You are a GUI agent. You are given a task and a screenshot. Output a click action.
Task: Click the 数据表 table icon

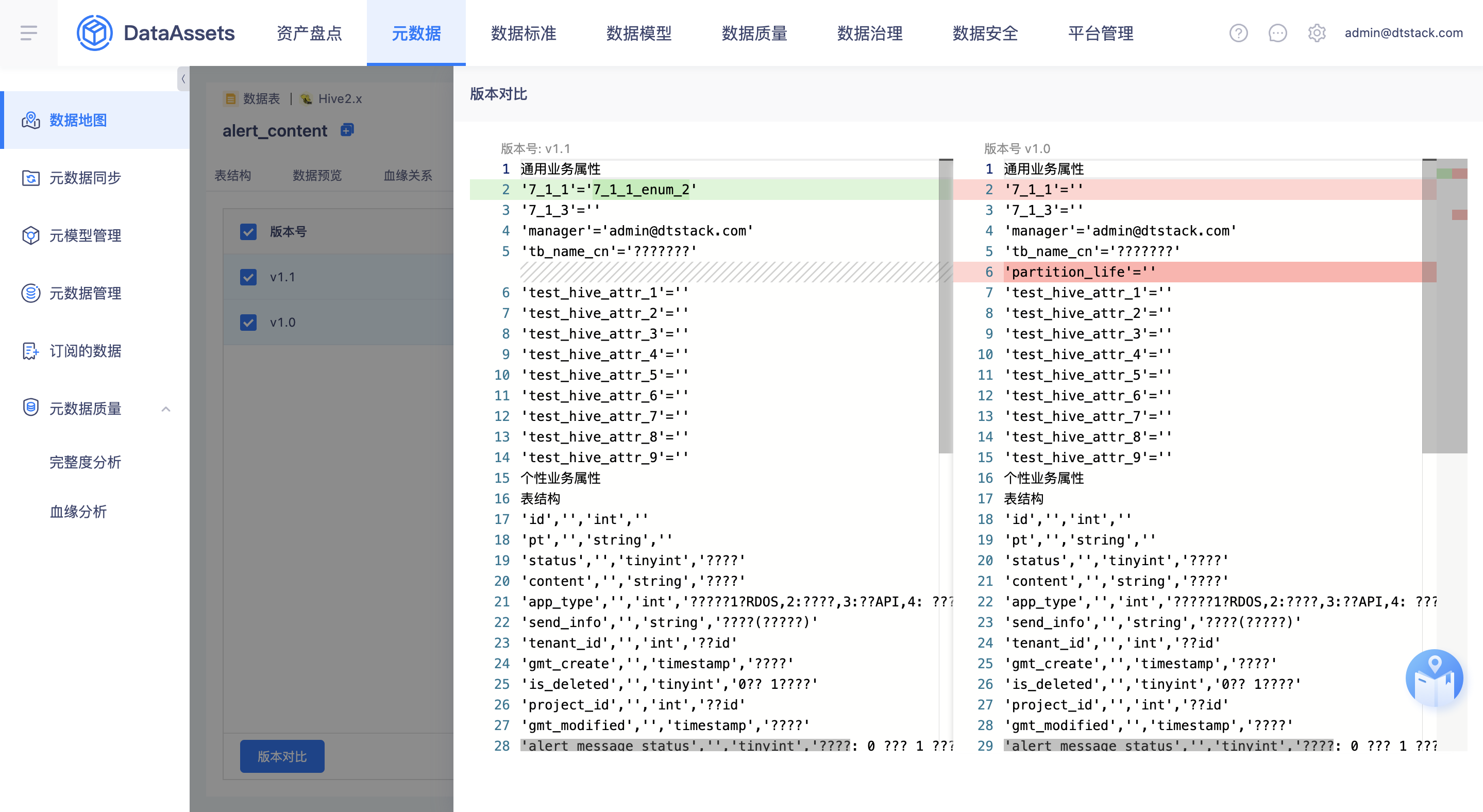231,99
